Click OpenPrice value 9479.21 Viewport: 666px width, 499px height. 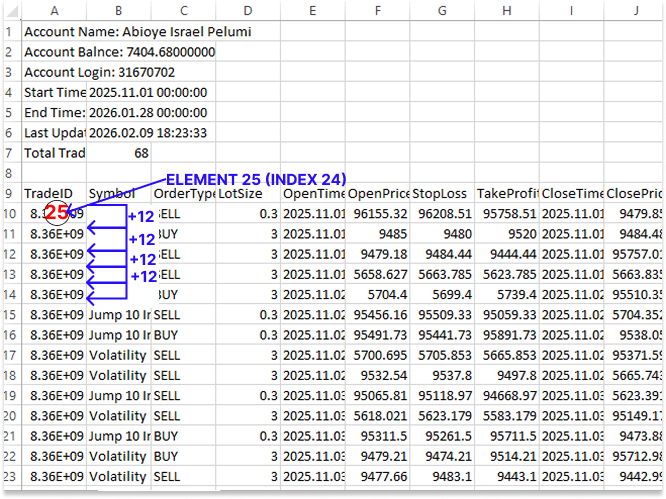coord(378,456)
